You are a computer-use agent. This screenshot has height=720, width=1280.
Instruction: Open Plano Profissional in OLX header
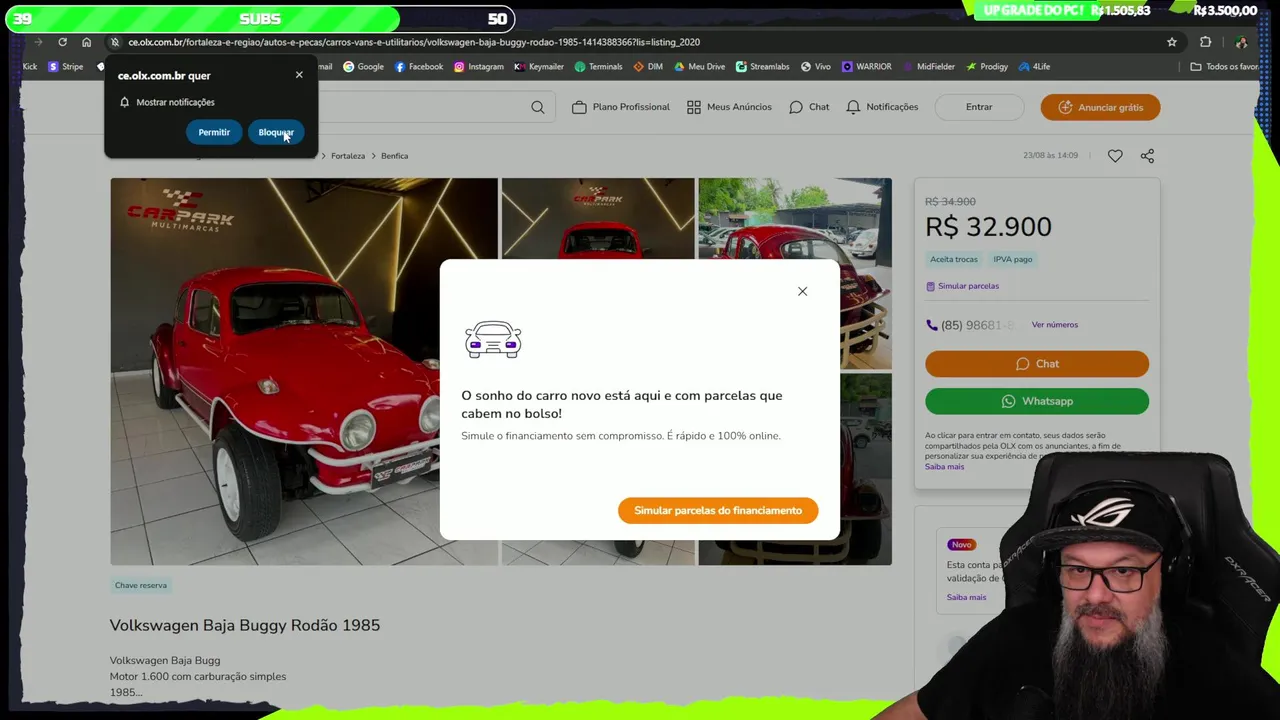point(620,107)
